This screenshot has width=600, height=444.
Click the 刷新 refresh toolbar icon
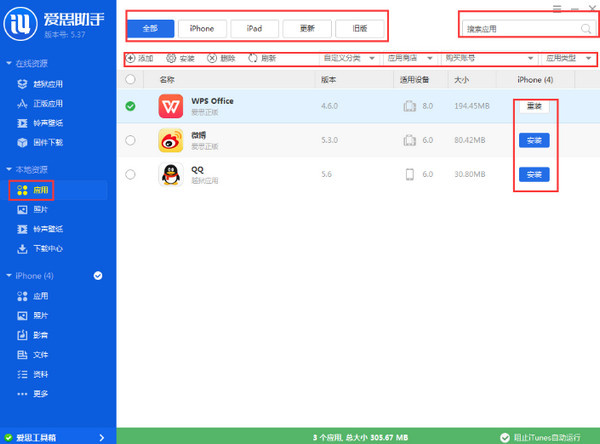252,59
